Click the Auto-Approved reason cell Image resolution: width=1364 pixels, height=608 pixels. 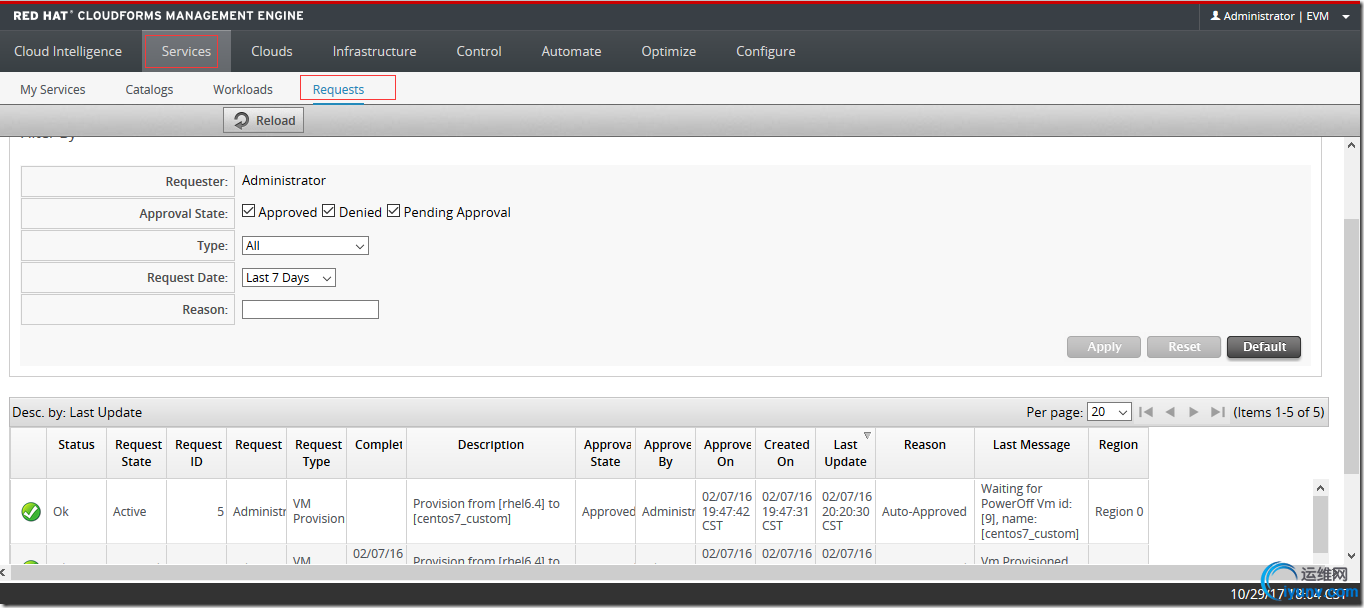[925, 512]
